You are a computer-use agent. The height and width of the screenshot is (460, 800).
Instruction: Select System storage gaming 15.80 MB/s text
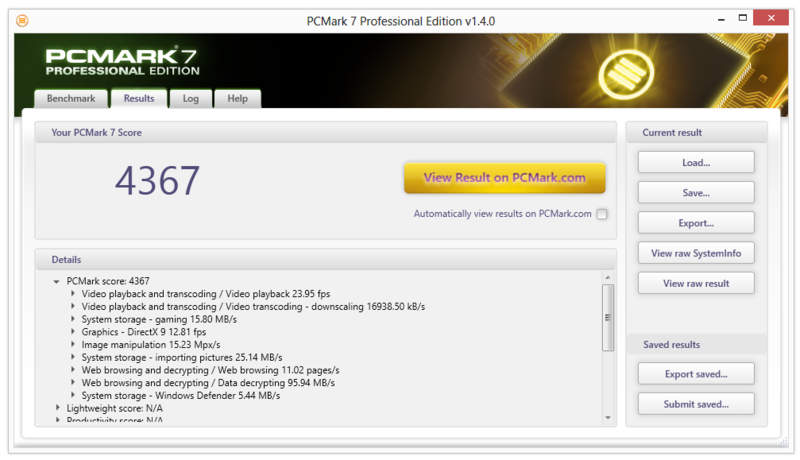[x=159, y=319]
